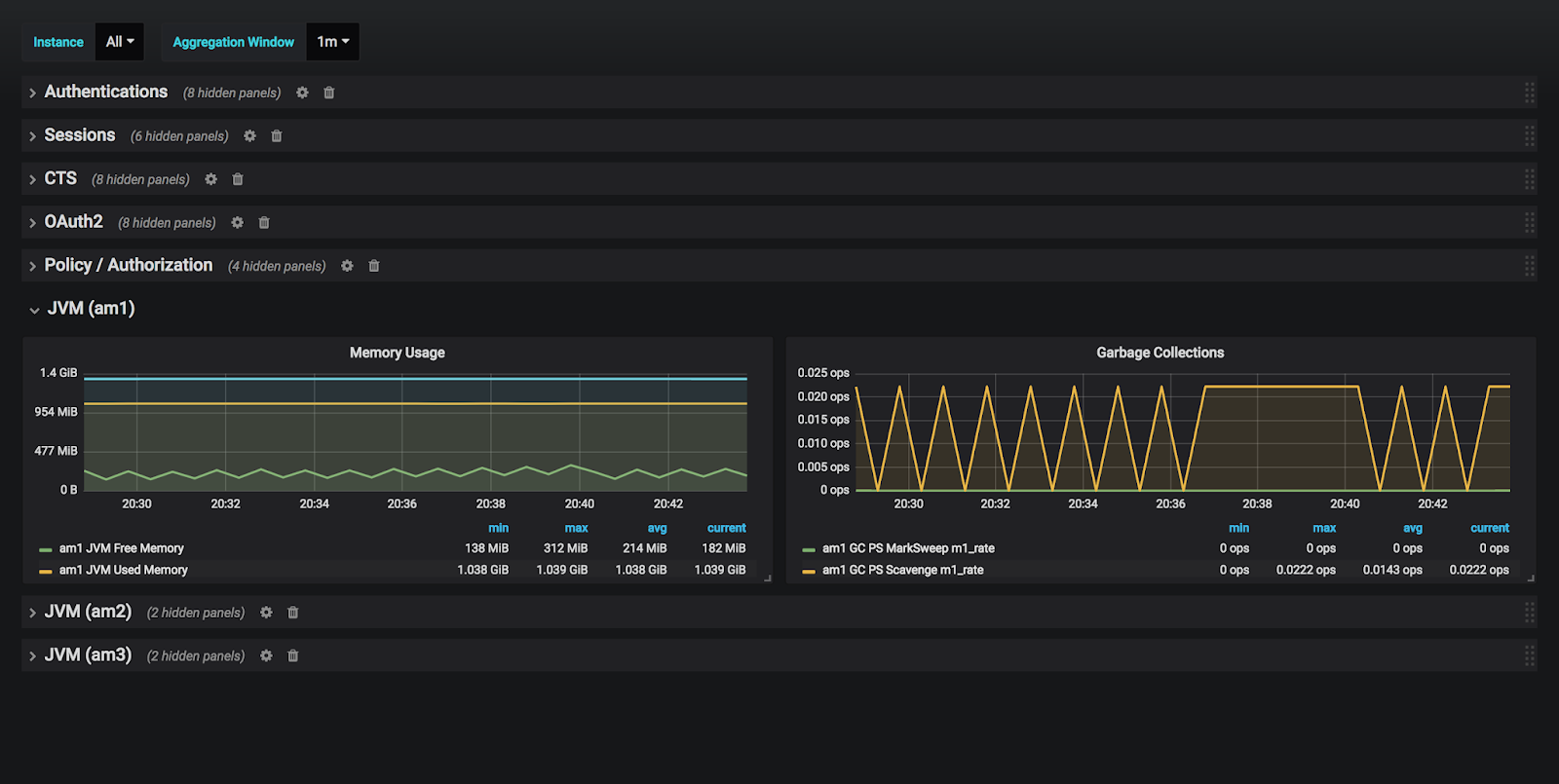Open the Garbage Collections panel title menu

(x=1160, y=353)
